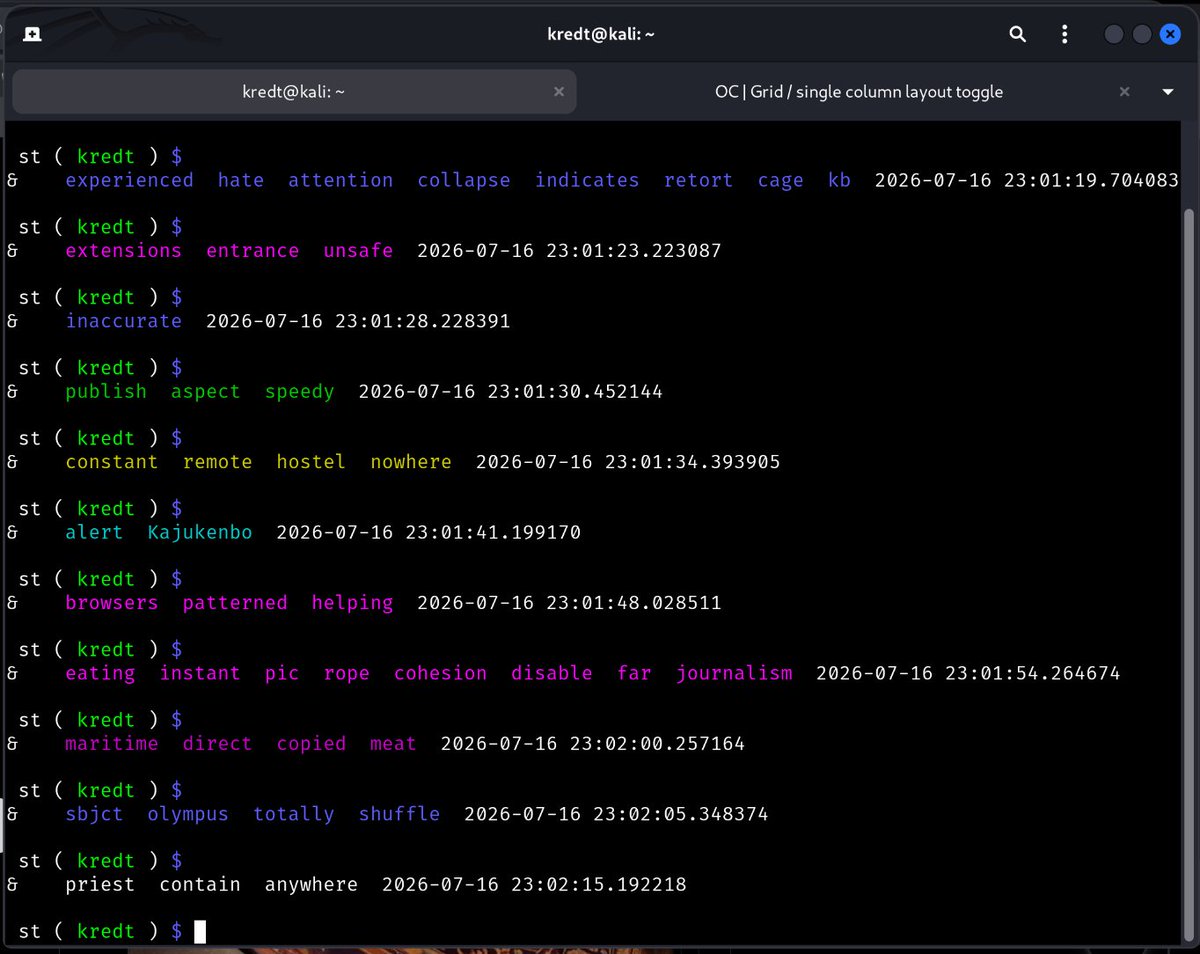
Task: Click the word 'totally' in output
Action: pos(293,815)
